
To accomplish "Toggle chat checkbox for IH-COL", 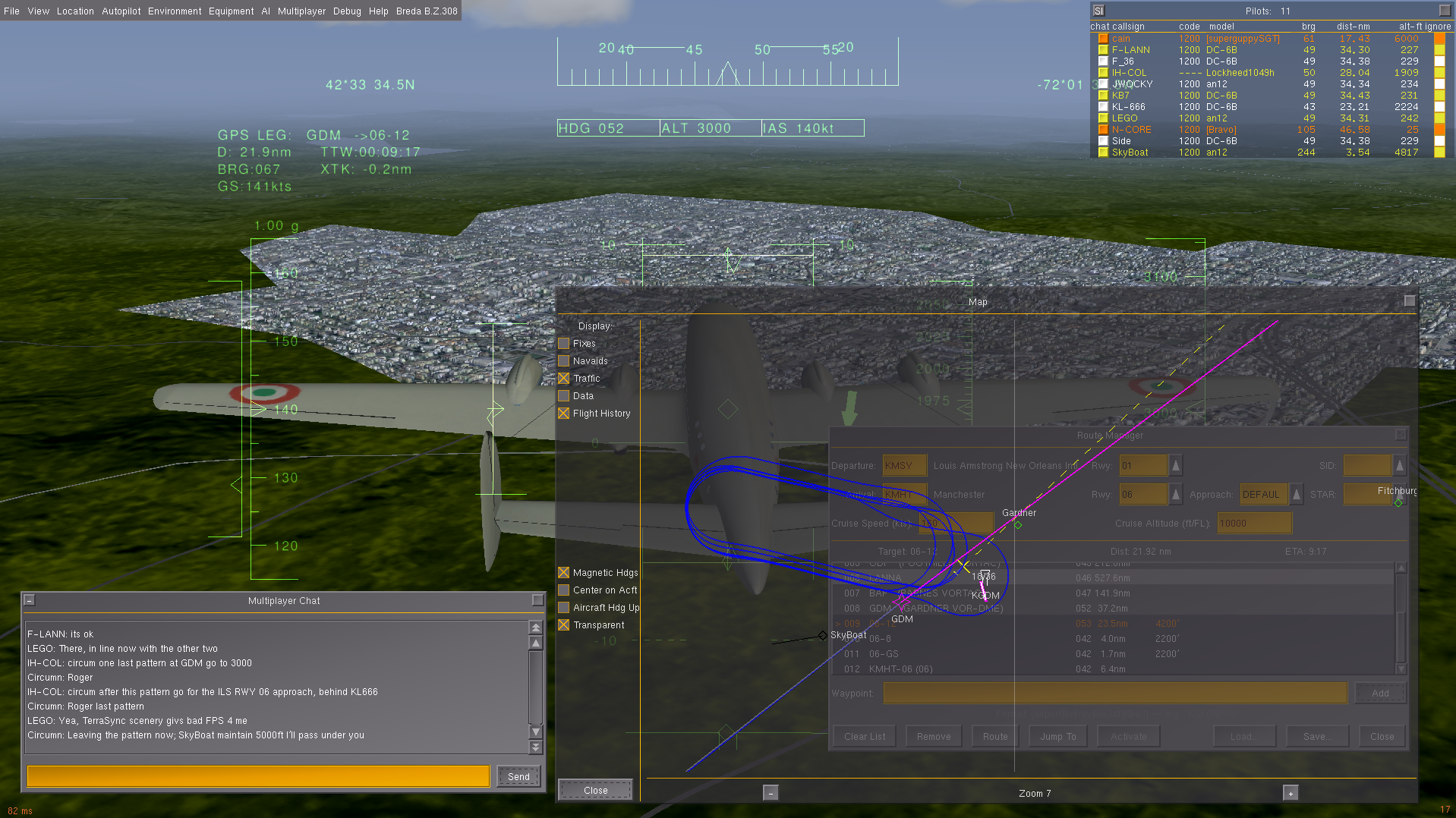I will (x=1103, y=73).
